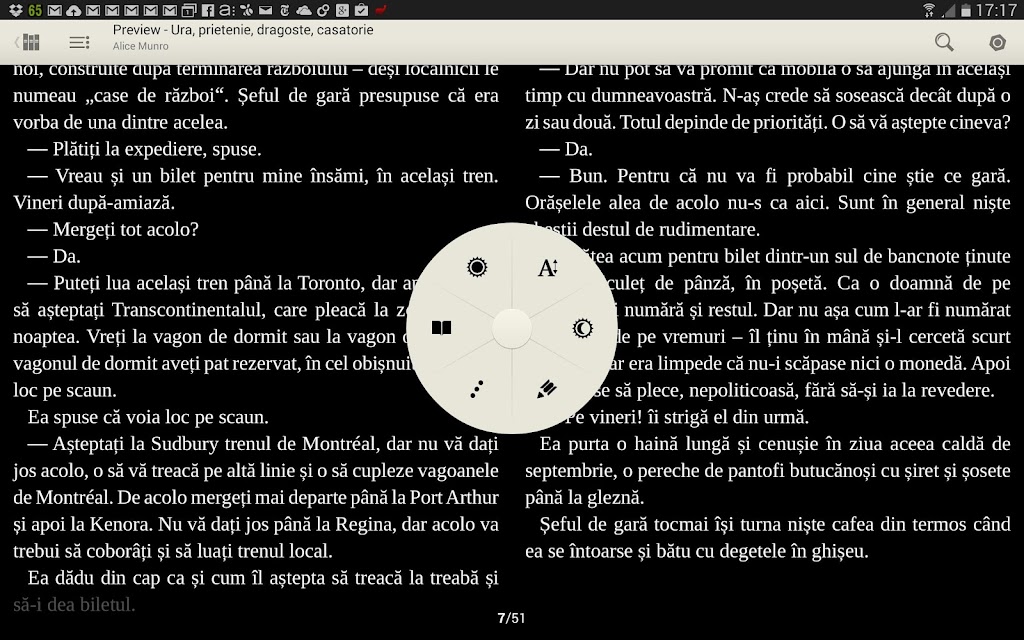Tap the three-dots more option
This screenshot has width=1024, height=640.
477,389
